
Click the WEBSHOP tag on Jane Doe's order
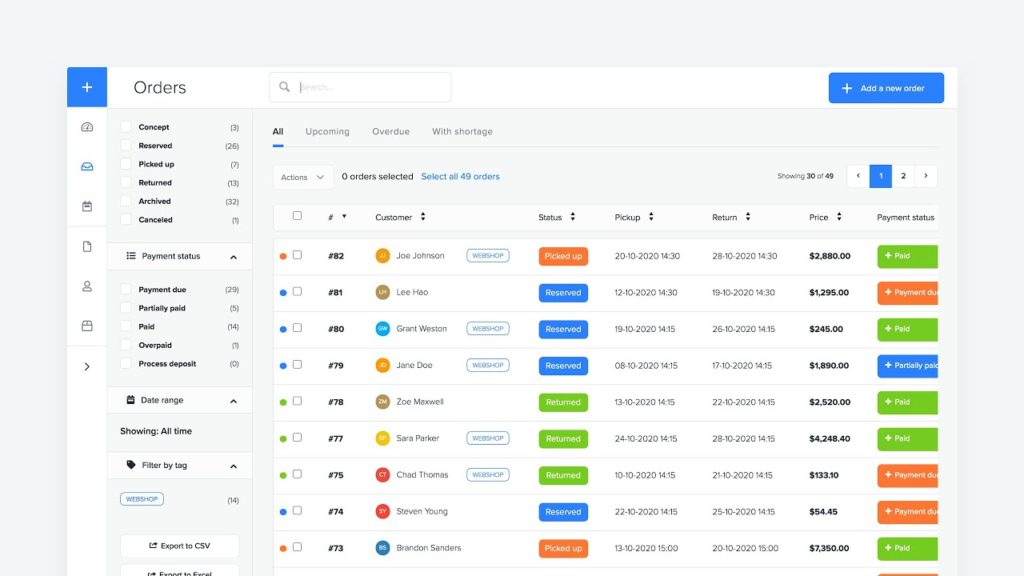[488, 366]
